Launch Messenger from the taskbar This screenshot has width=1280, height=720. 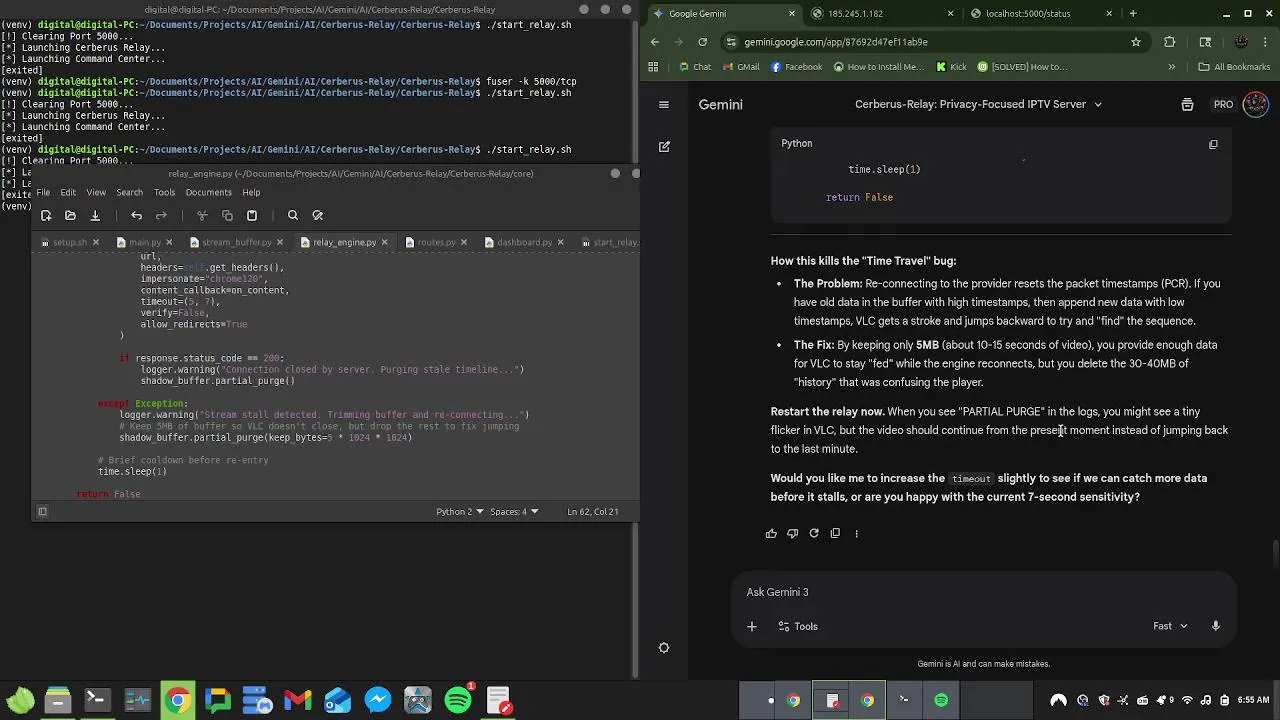[x=378, y=700]
